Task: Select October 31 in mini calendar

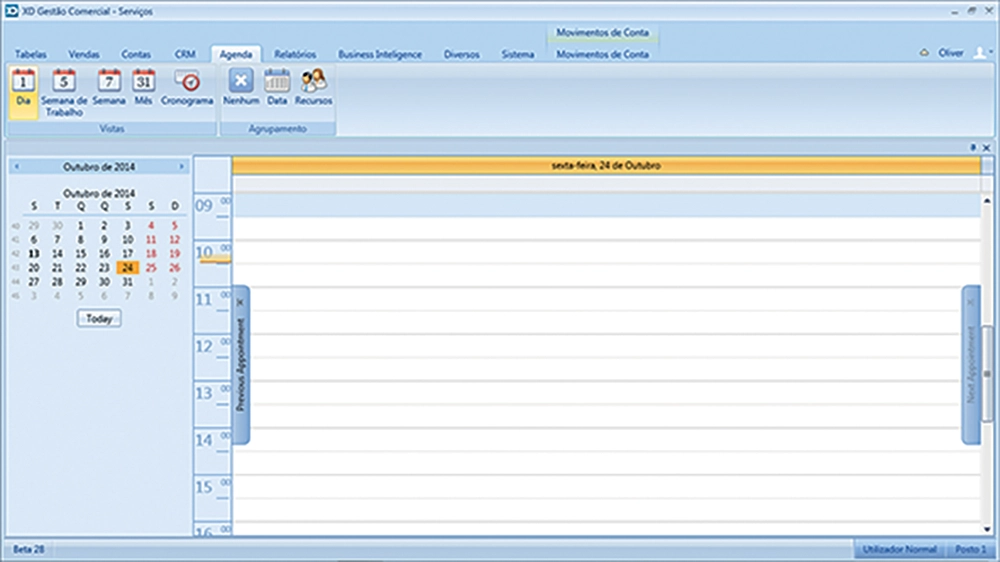Action: pos(127,282)
